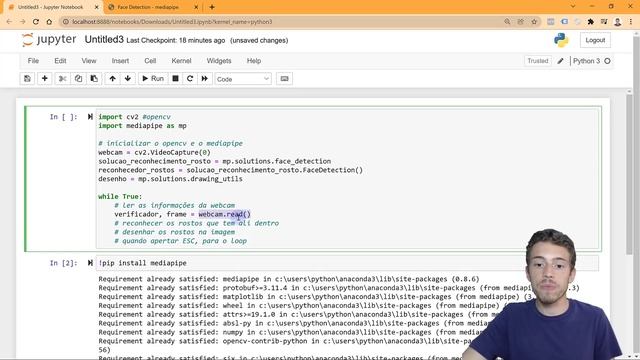
Task: Click the webcam.read() code line
Action: [182, 214]
